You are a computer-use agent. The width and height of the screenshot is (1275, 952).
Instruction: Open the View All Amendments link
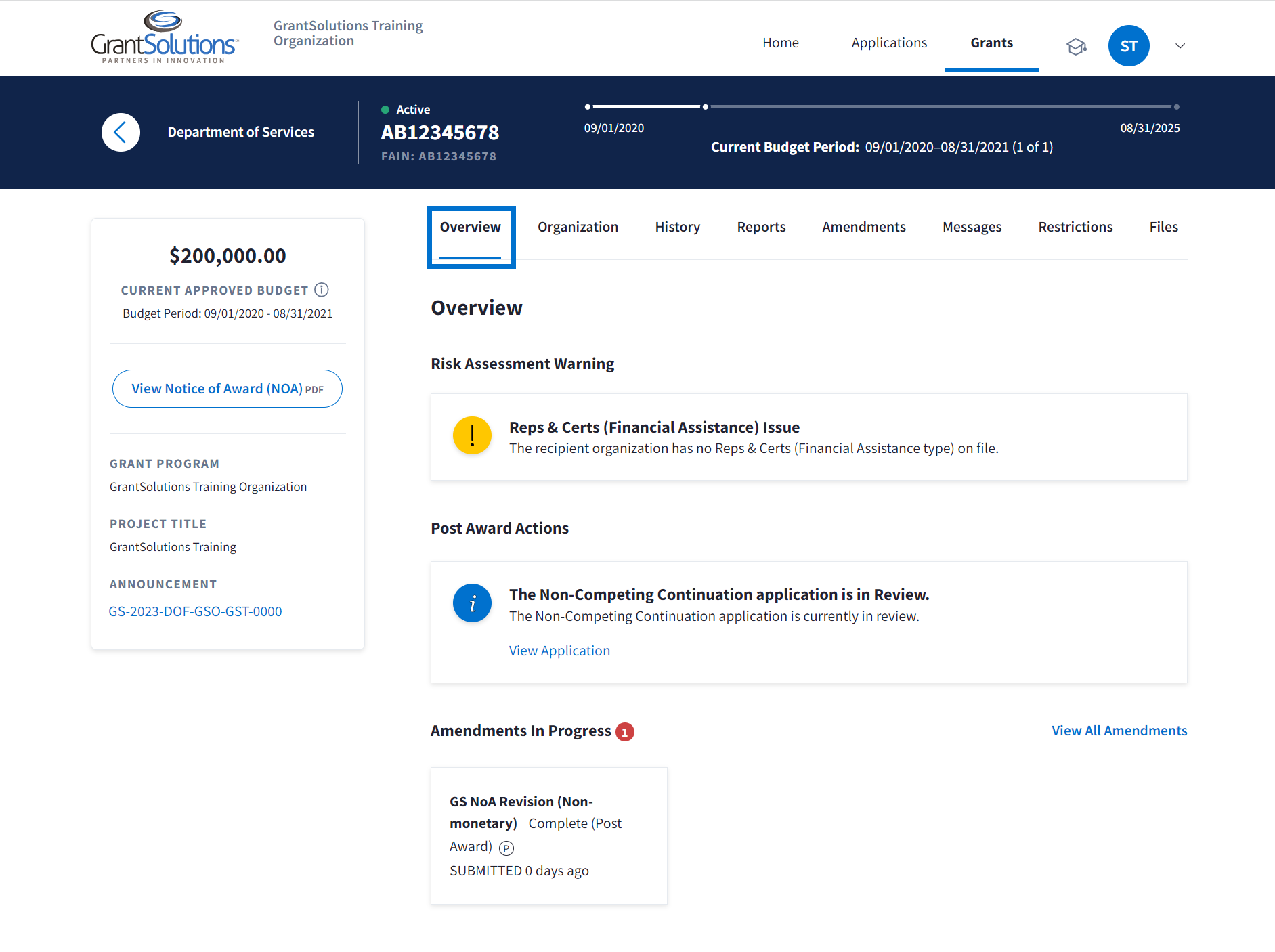coord(1119,731)
